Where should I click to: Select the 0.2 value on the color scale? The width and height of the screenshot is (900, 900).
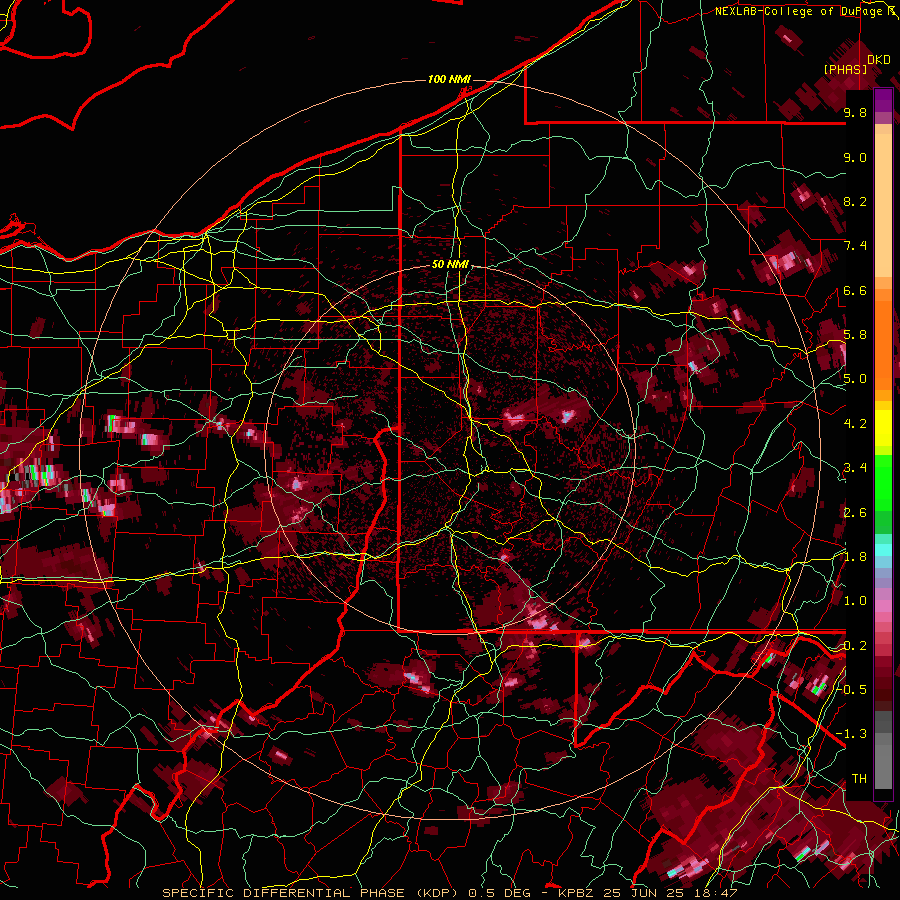855,646
